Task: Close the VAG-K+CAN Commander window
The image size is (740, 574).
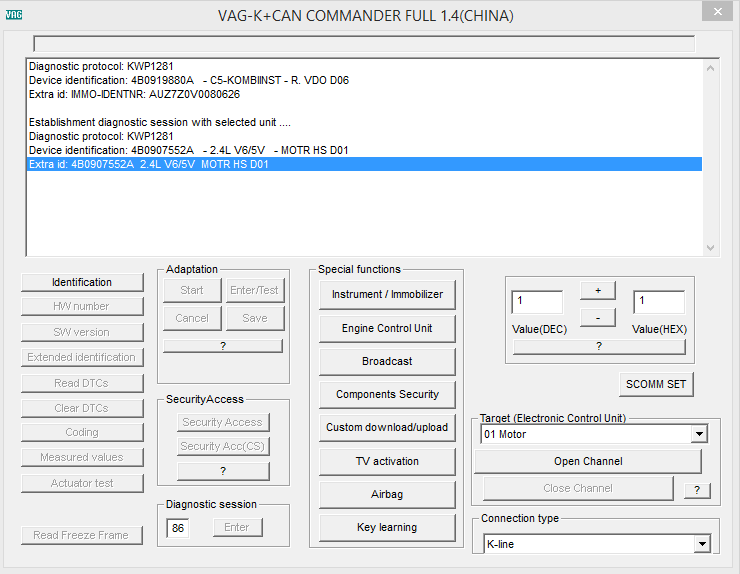Action: (717, 12)
